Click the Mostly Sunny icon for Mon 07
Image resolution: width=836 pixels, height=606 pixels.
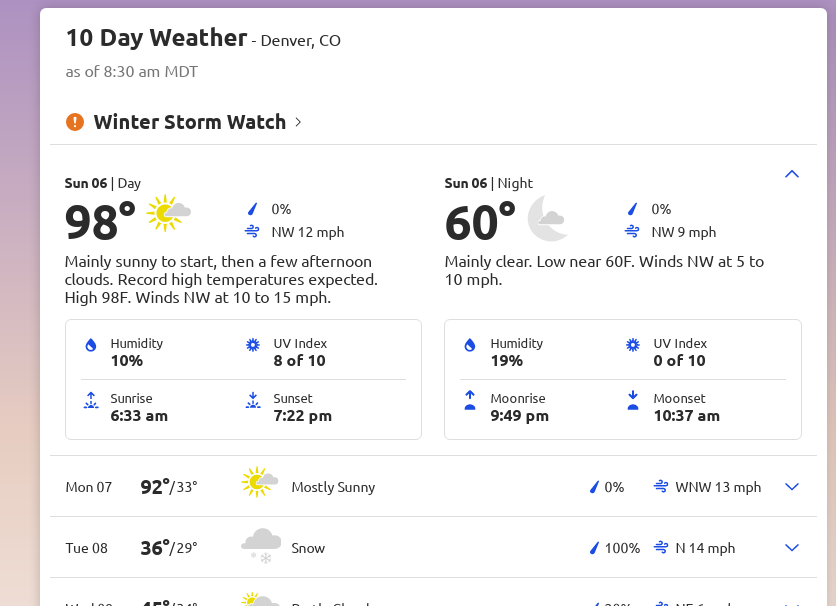[260, 482]
